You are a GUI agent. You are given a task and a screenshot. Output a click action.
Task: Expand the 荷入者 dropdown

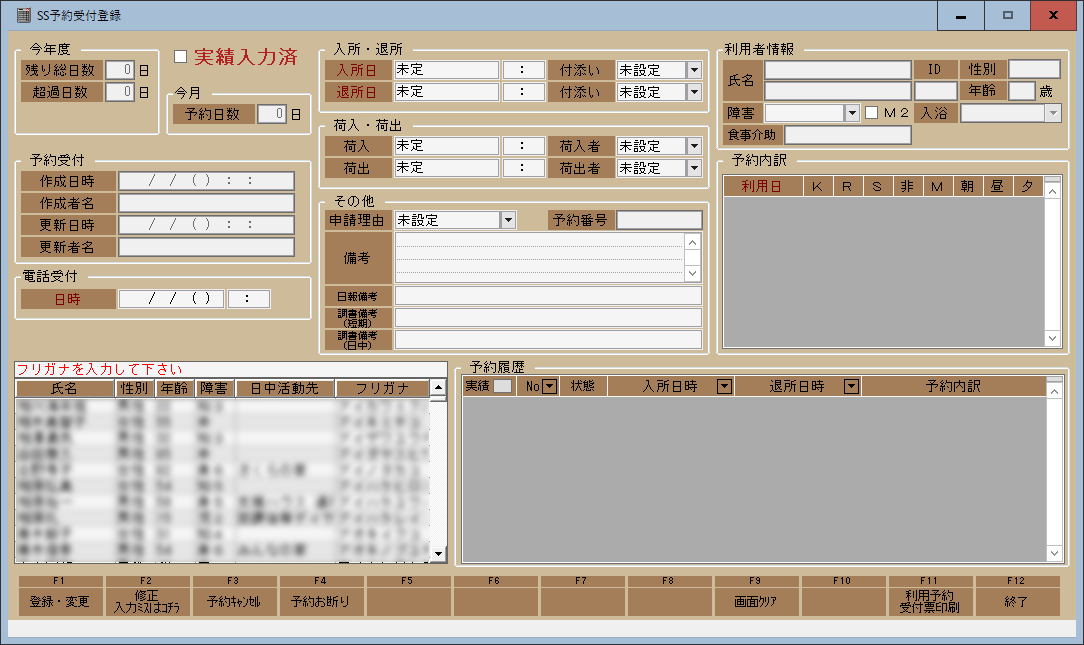694,146
